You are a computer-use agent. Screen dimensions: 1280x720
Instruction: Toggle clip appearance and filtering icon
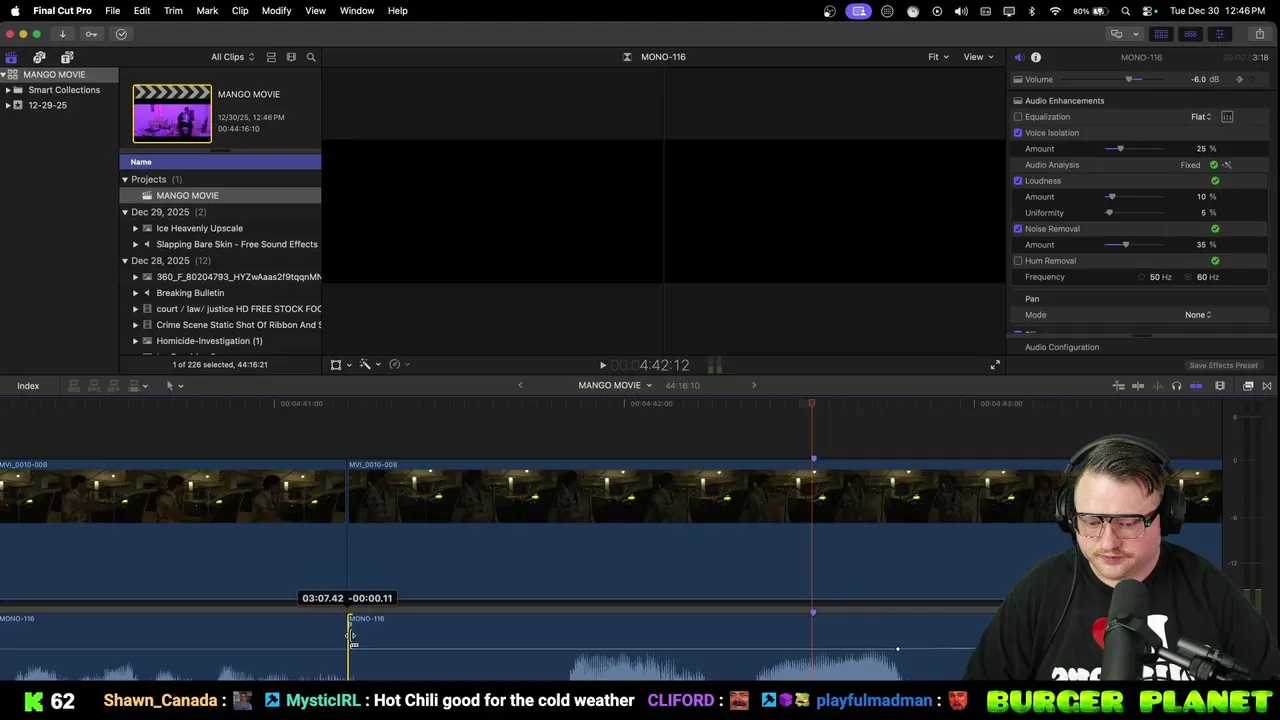click(x=271, y=57)
